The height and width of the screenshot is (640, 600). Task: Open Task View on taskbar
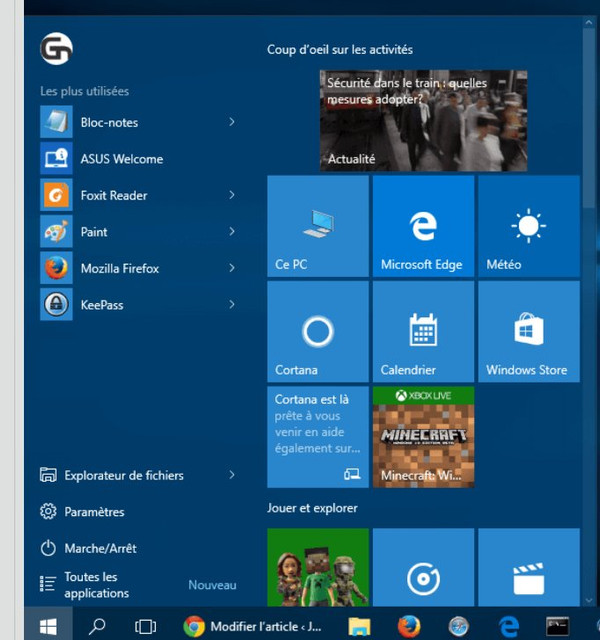(x=146, y=626)
